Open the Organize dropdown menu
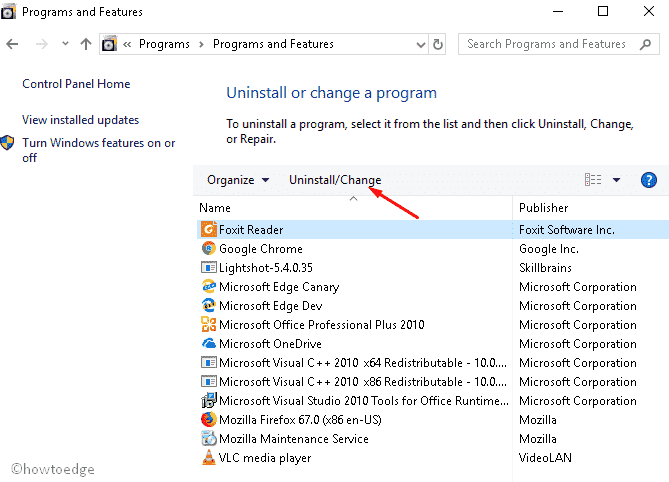669x482 pixels. (x=238, y=180)
